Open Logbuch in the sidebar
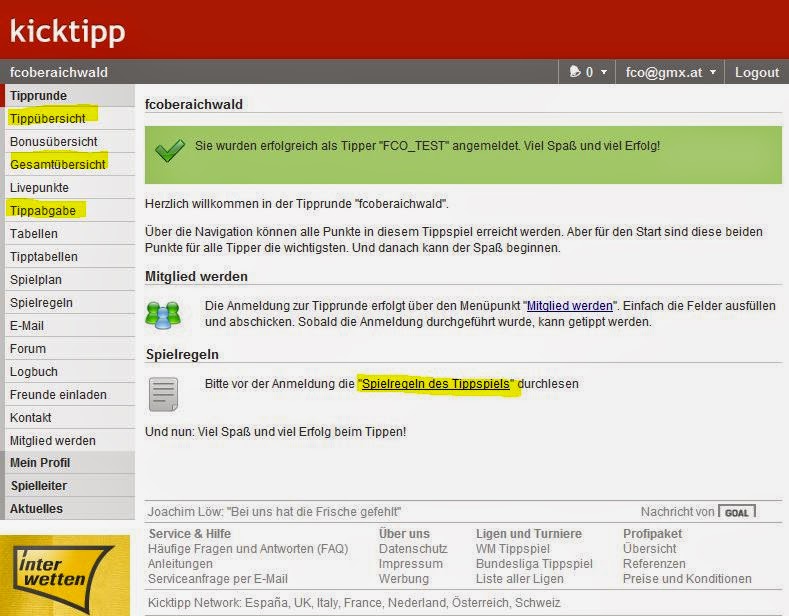 69,372
